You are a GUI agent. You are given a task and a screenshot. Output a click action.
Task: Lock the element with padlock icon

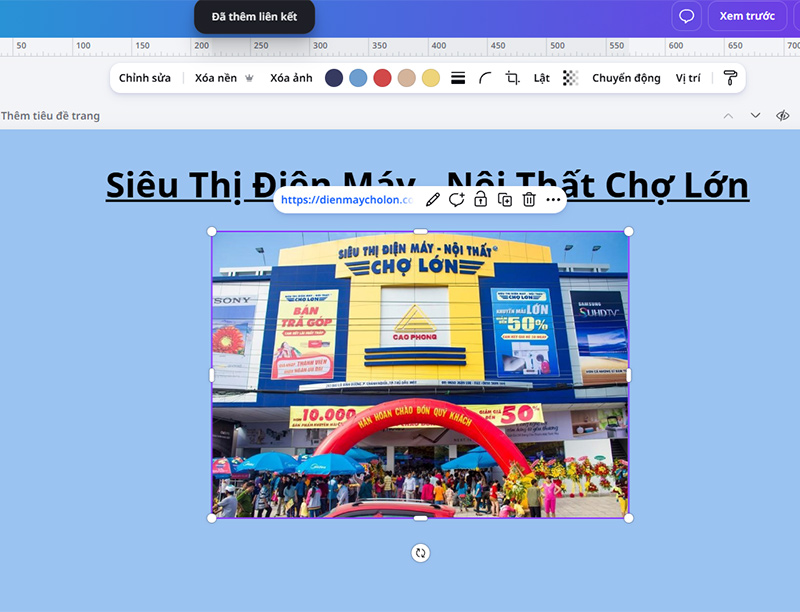[480, 200]
